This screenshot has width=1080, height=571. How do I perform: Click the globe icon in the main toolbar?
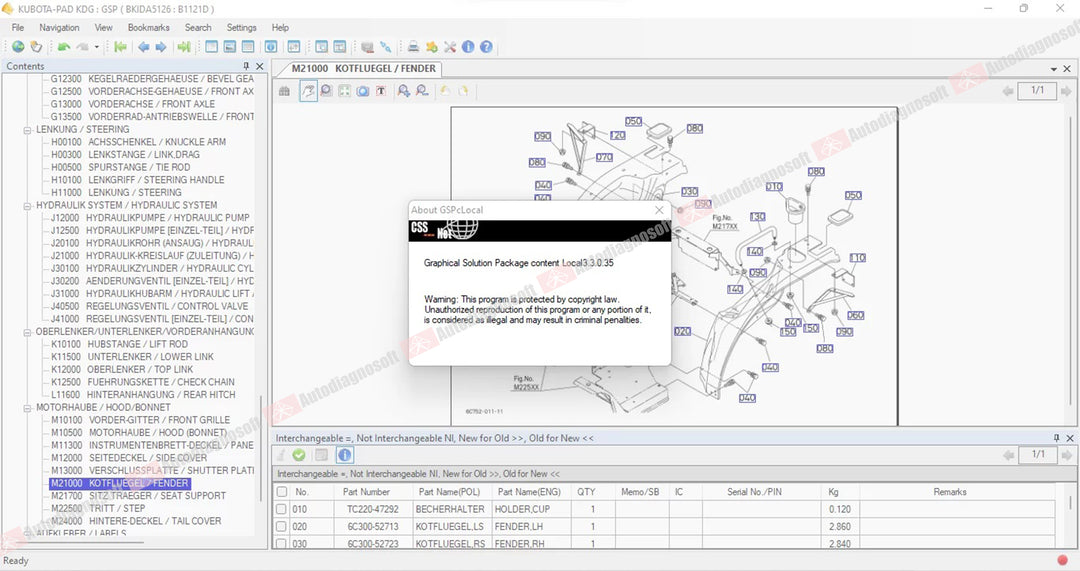click(x=18, y=47)
